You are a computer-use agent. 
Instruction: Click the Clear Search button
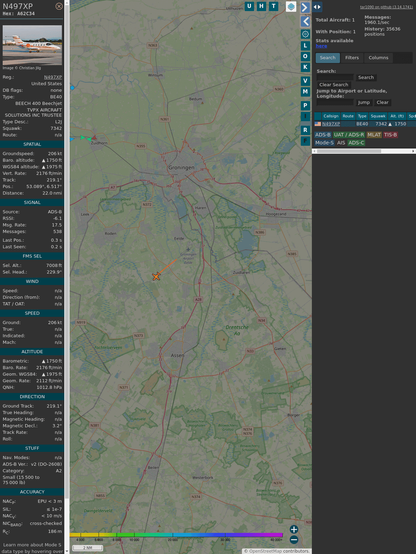click(x=334, y=84)
